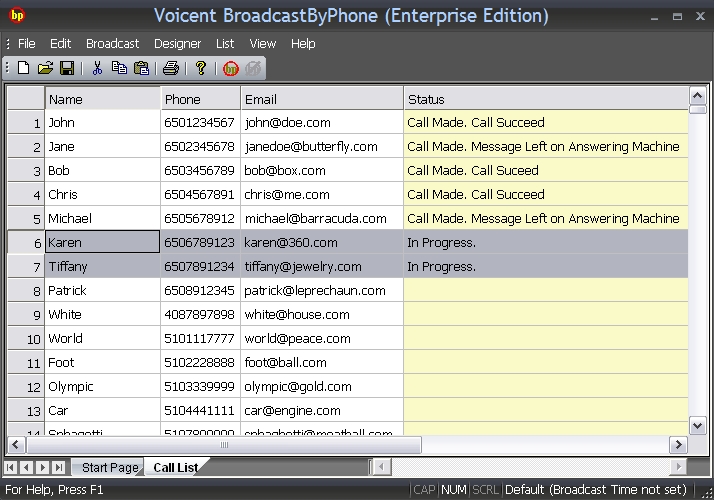Click the tab bar scroll left arrow

tap(382, 467)
